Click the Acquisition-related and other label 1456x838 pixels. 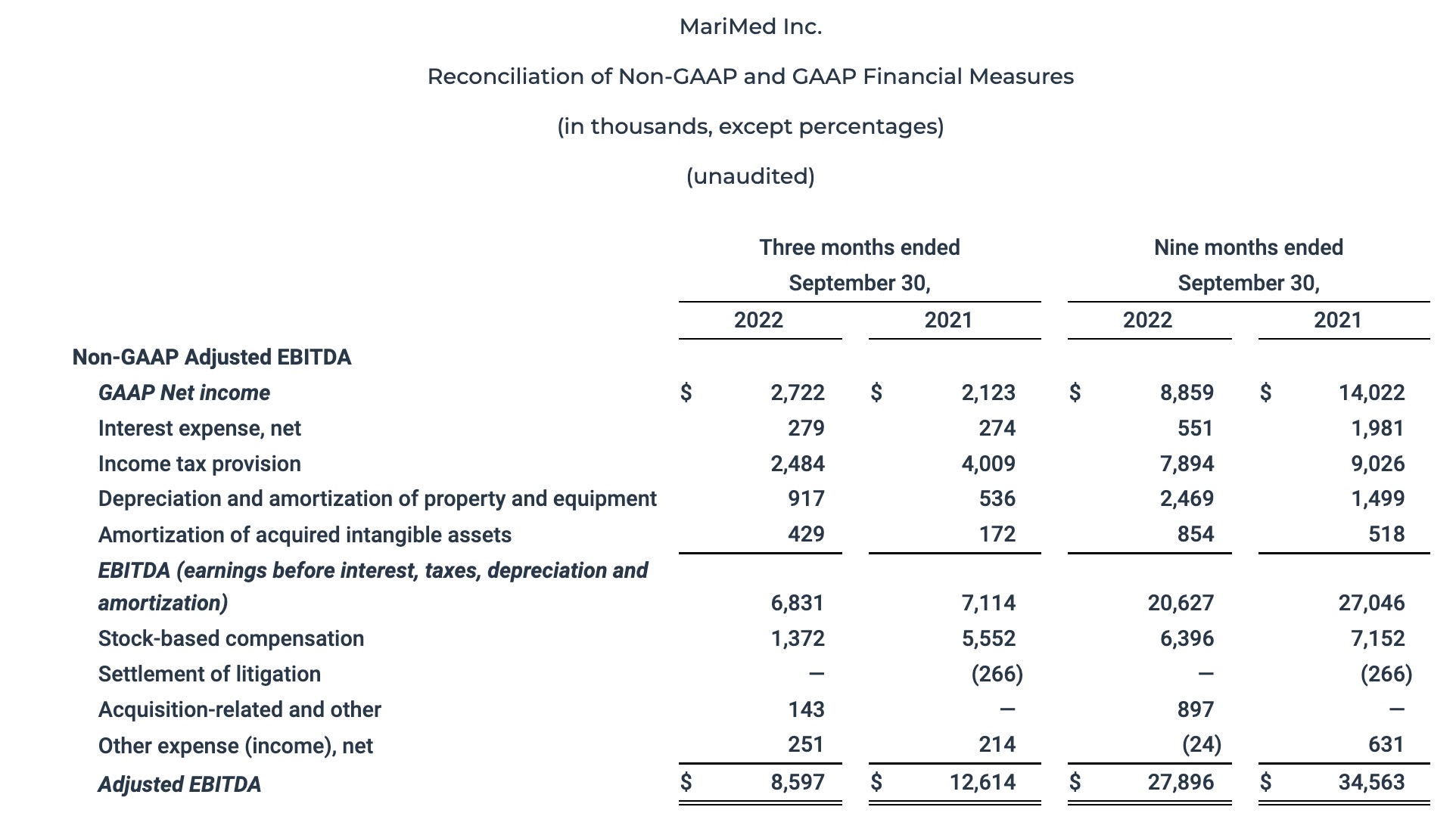click(239, 709)
